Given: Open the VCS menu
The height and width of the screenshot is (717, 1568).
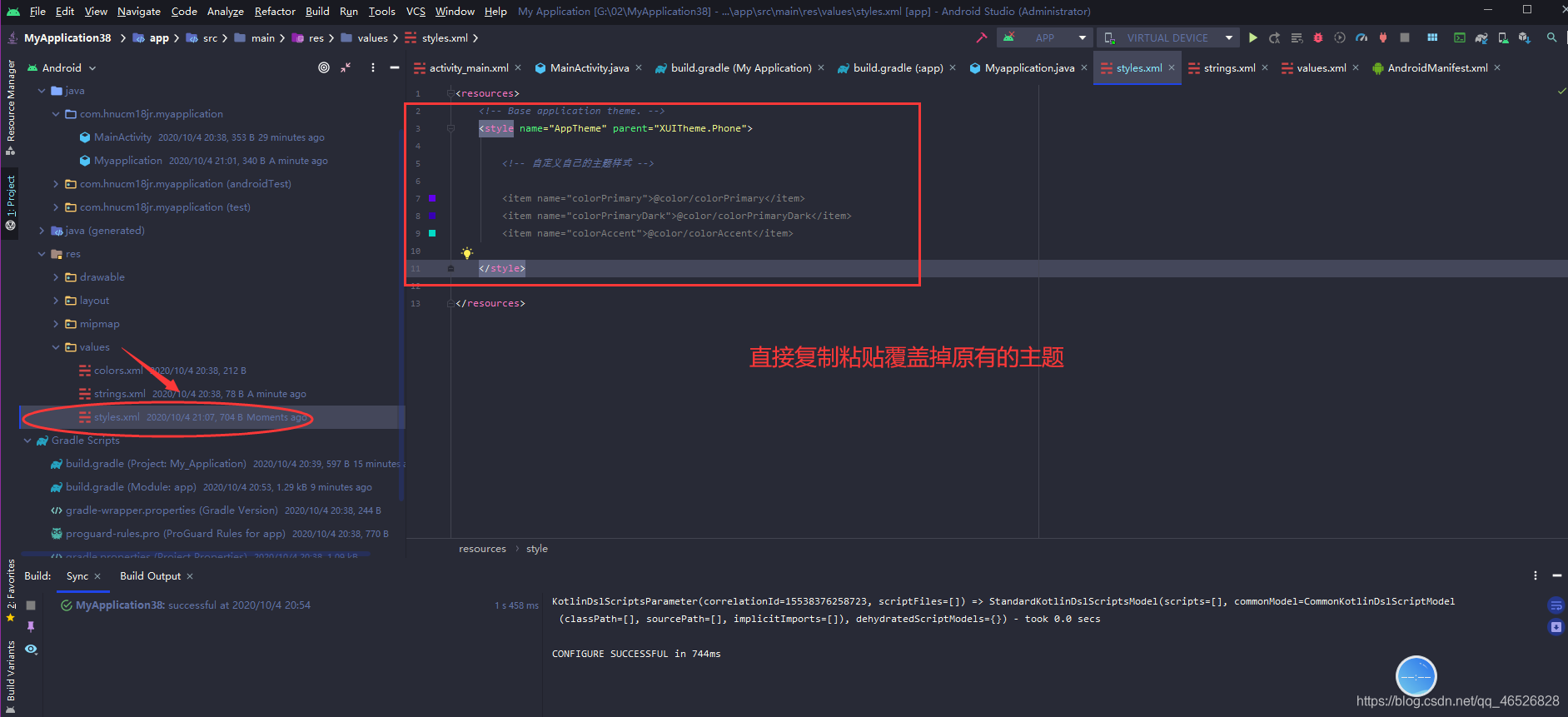Looking at the screenshot, I should 416,11.
